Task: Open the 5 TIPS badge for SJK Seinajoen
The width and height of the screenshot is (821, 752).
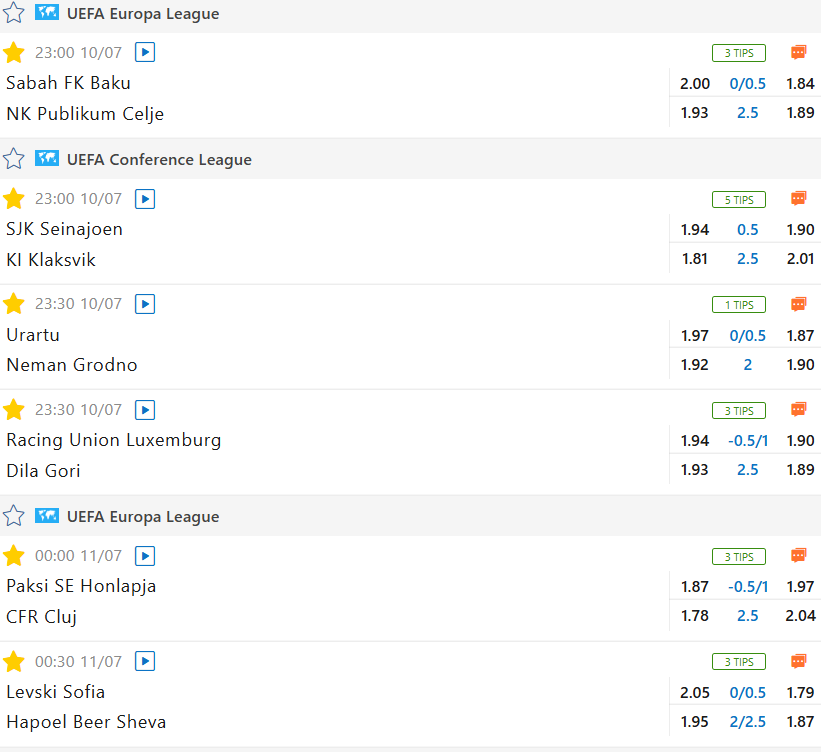Action: 738,199
